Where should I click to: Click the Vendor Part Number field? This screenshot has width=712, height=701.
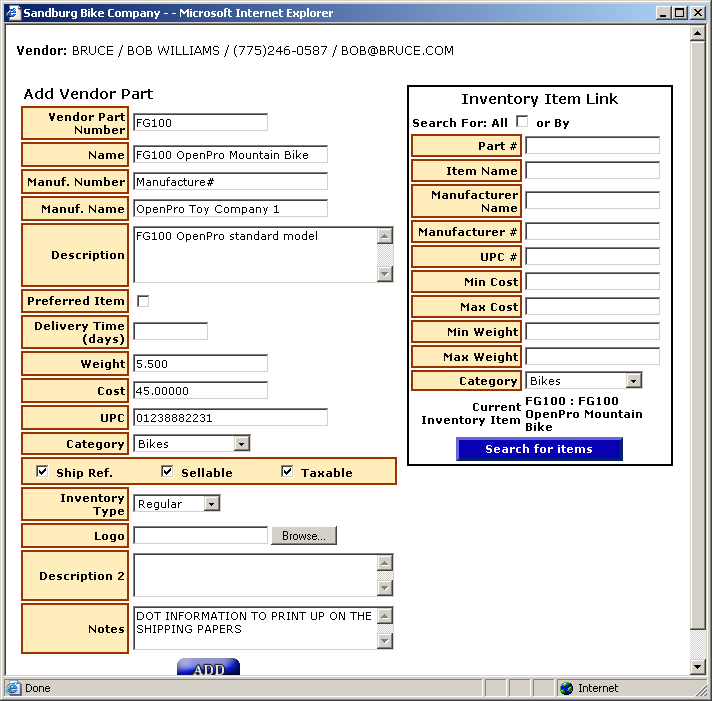[200, 123]
